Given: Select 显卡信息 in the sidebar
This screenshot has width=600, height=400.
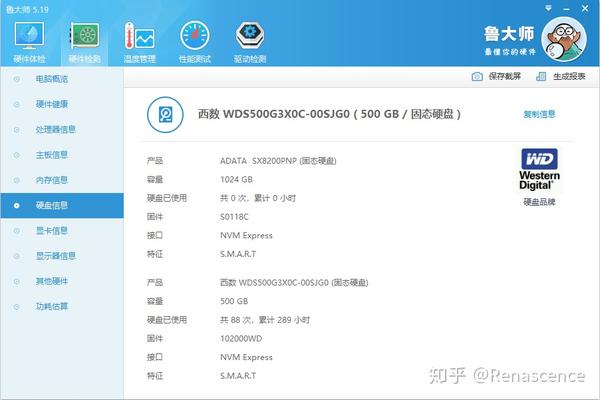Looking at the screenshot, I should 62,230.
